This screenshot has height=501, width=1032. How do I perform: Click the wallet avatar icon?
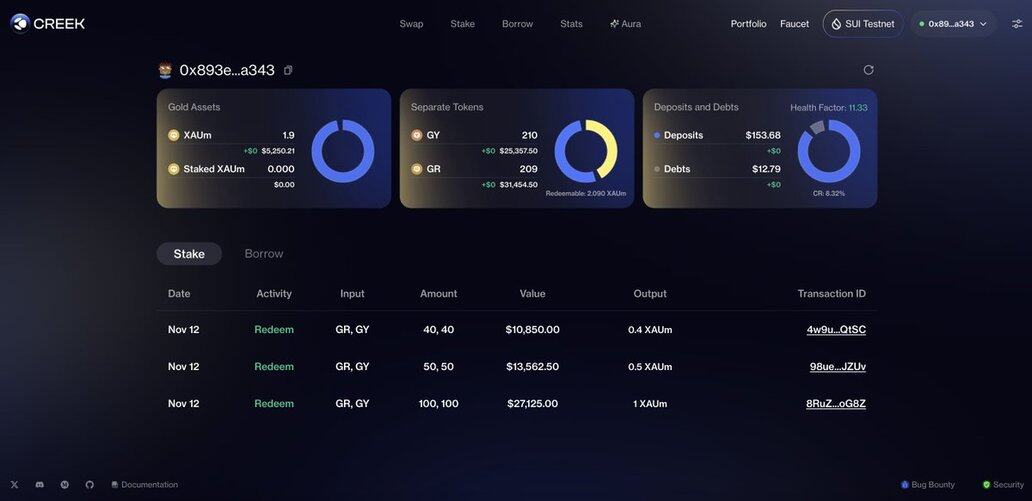coord(165,70)
